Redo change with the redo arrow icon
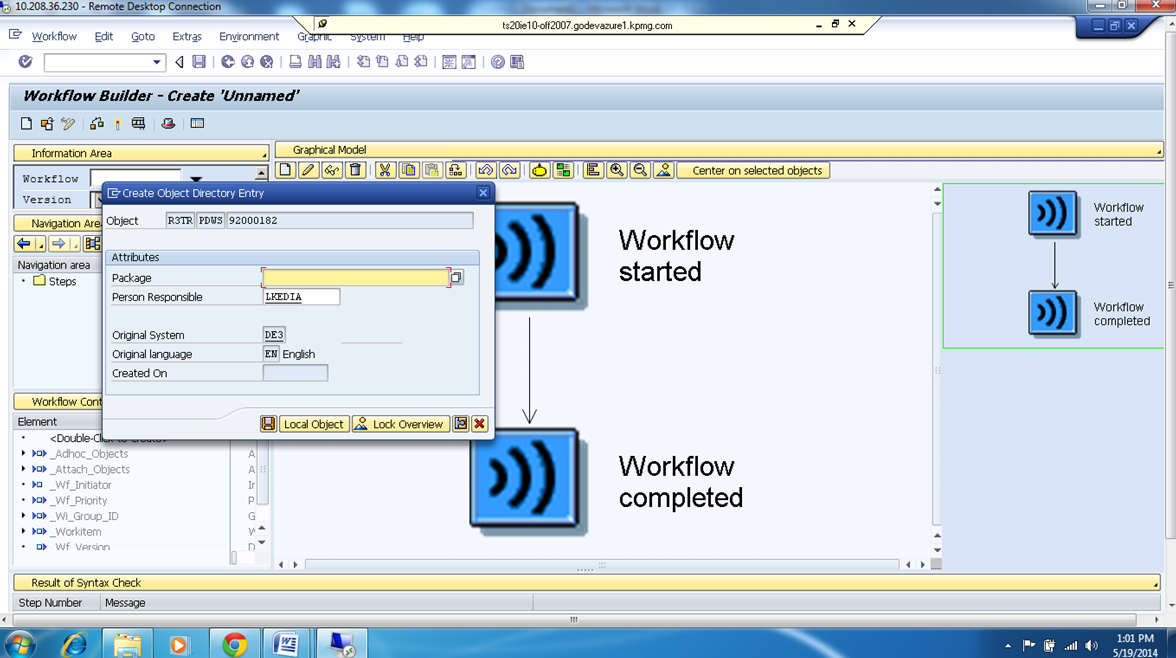 point(511,170)
